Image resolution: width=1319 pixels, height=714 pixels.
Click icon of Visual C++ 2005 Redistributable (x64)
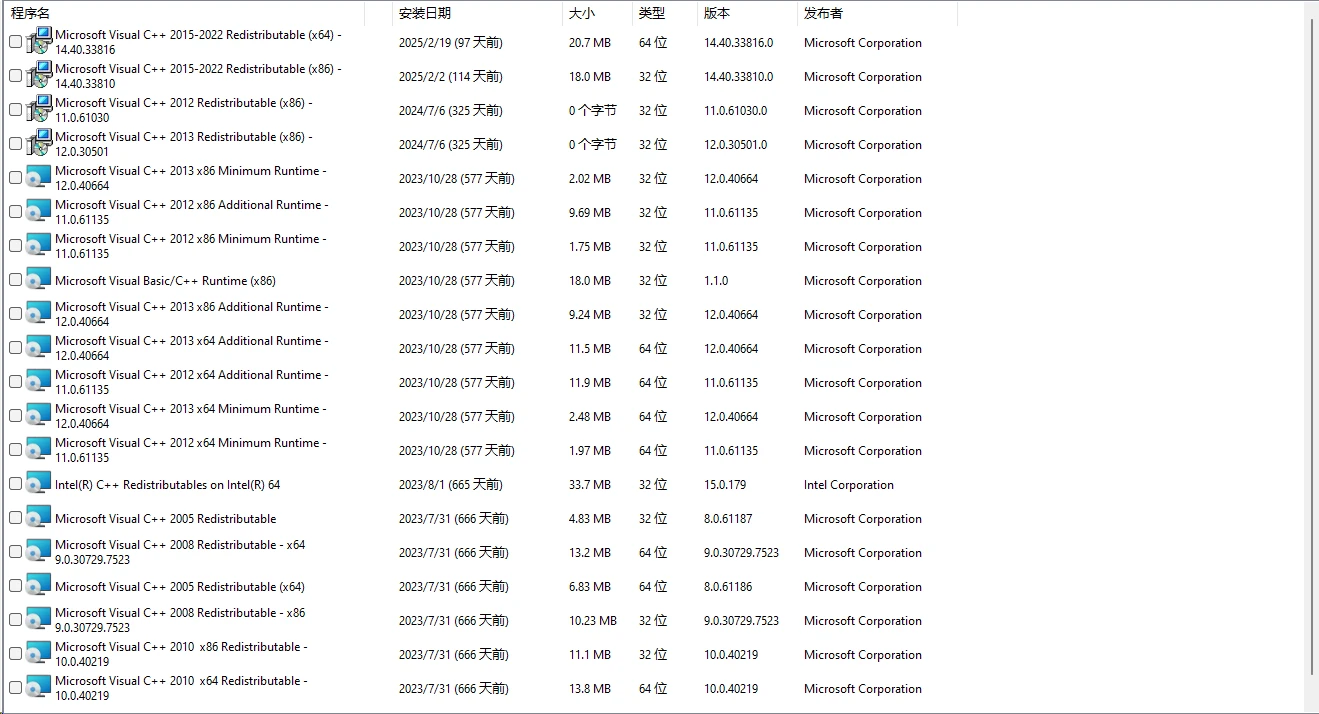38,586
